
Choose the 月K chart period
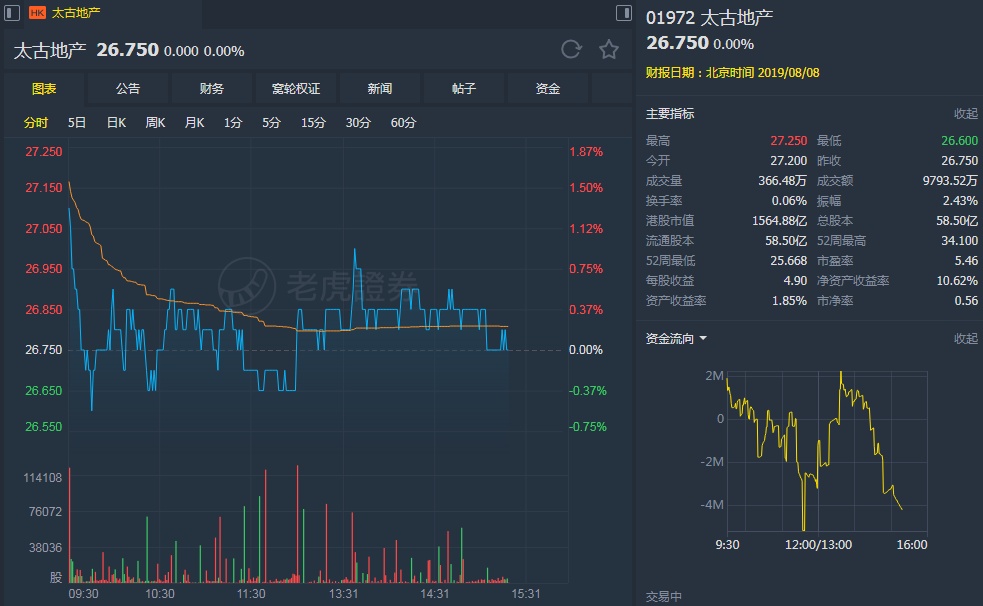click(194, 123)
